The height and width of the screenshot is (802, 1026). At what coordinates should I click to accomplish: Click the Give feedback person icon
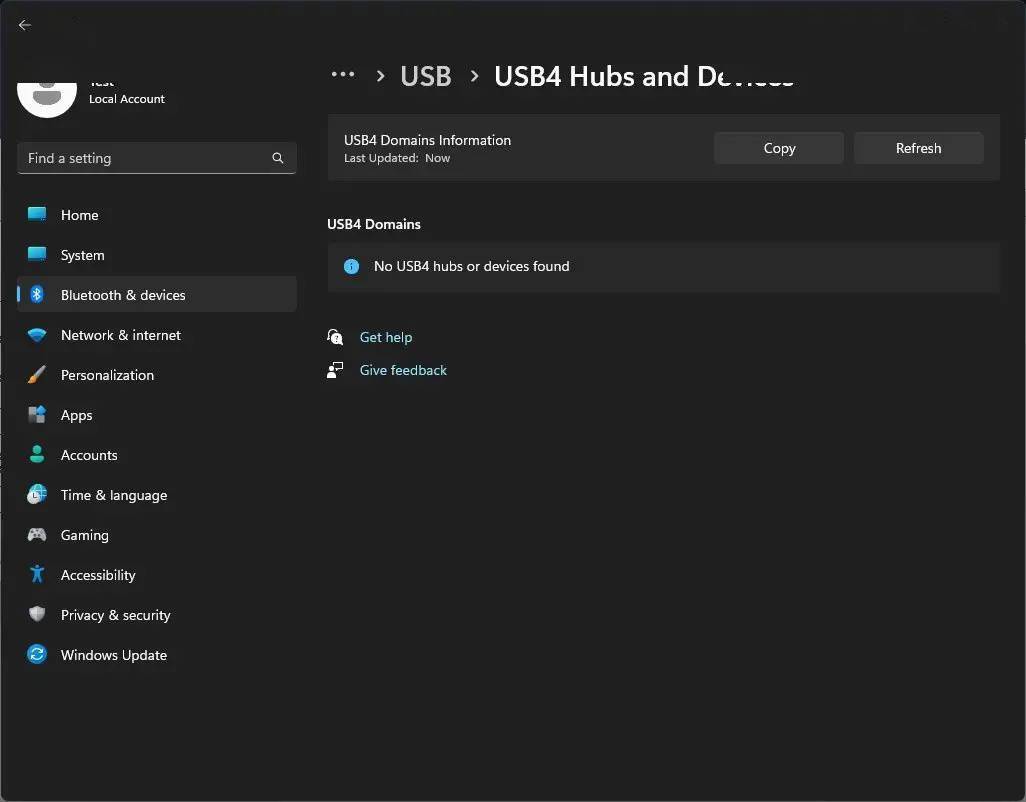[x=335, y=370]
